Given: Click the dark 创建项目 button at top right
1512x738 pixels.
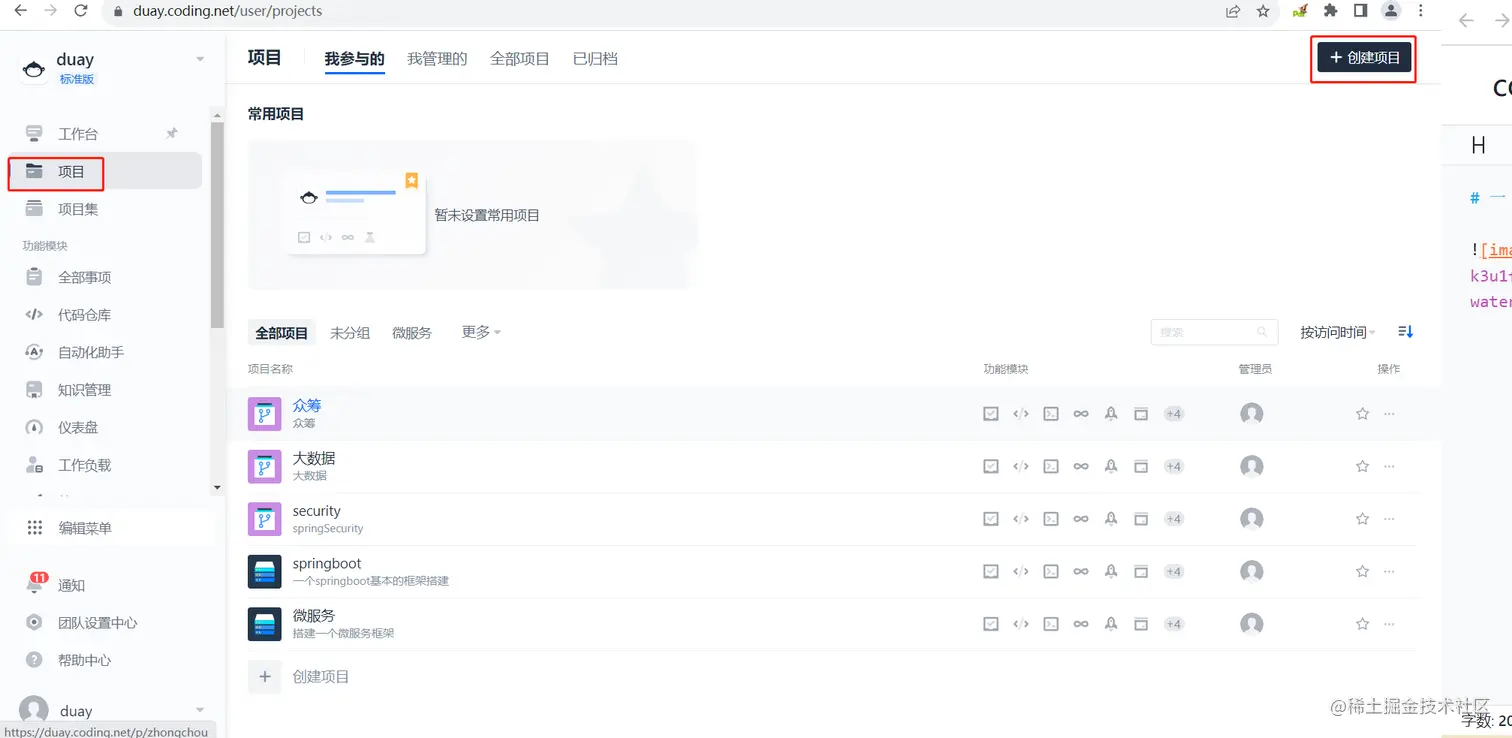Looking at the screenshot, I should click(x=1365, y=58).
